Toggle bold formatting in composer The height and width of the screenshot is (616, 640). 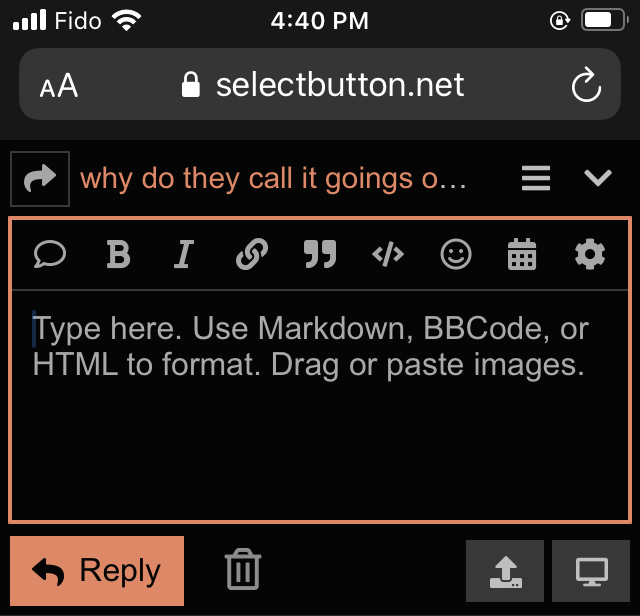[118, 256]
